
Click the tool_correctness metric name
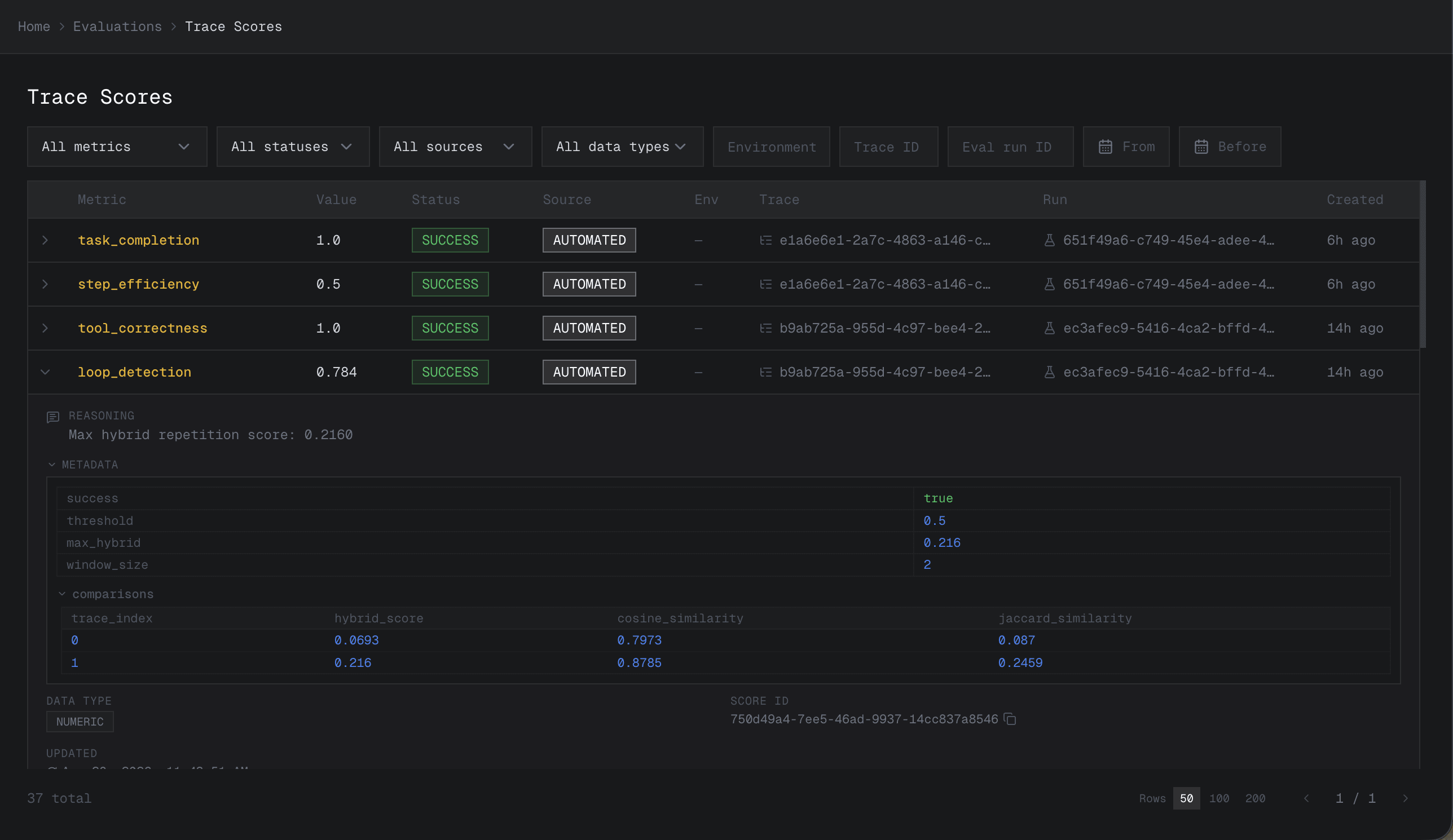(142, 329)
